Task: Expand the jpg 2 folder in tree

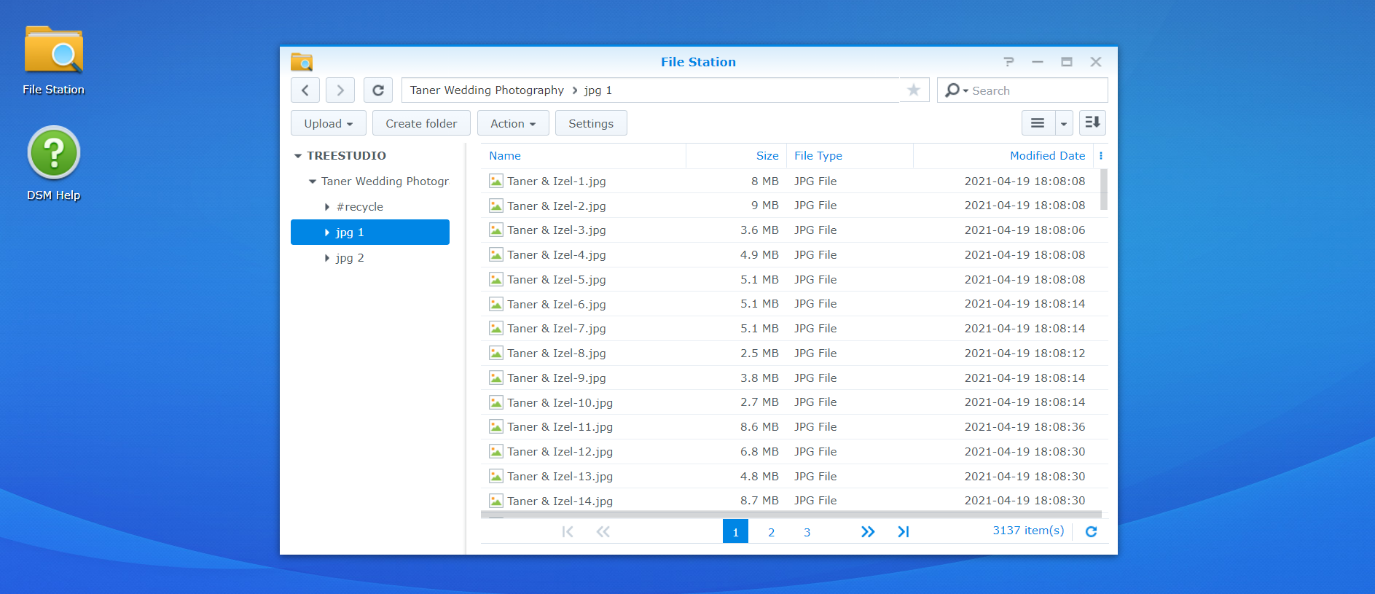Action: pos(327,258)
